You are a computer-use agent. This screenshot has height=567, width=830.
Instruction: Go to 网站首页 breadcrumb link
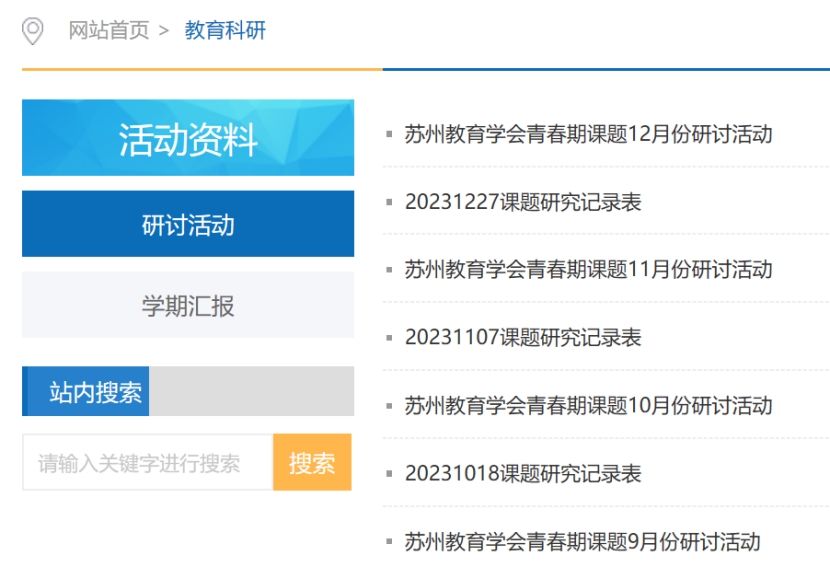pyautogui.click(x=109, y=30)
